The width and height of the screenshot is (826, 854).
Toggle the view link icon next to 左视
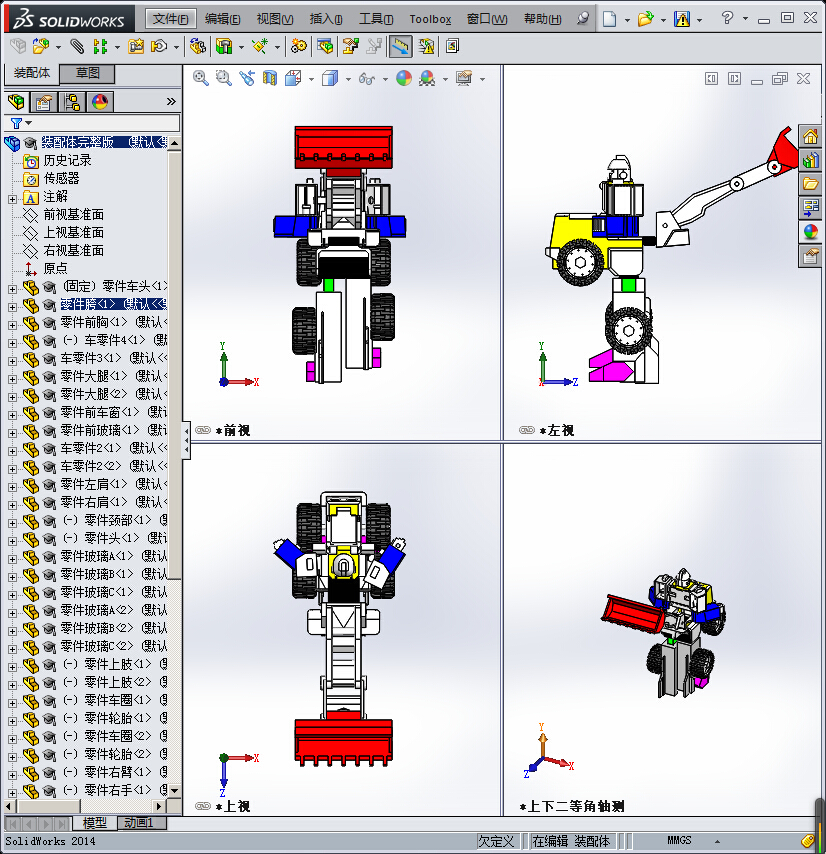[x=527, y=430]
